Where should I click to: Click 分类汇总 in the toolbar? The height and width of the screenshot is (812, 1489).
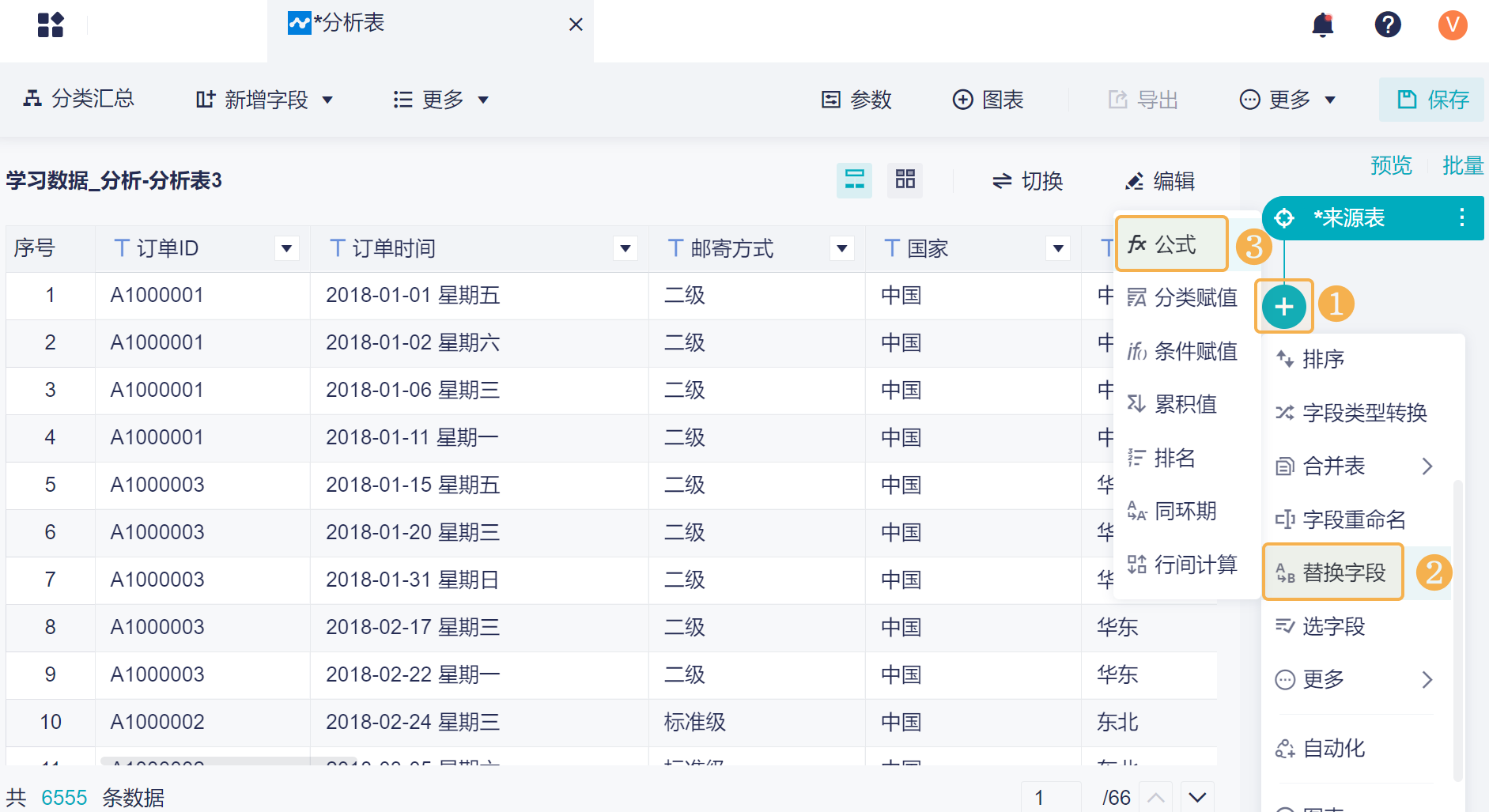pyautogui.click(x=78, y=99)
